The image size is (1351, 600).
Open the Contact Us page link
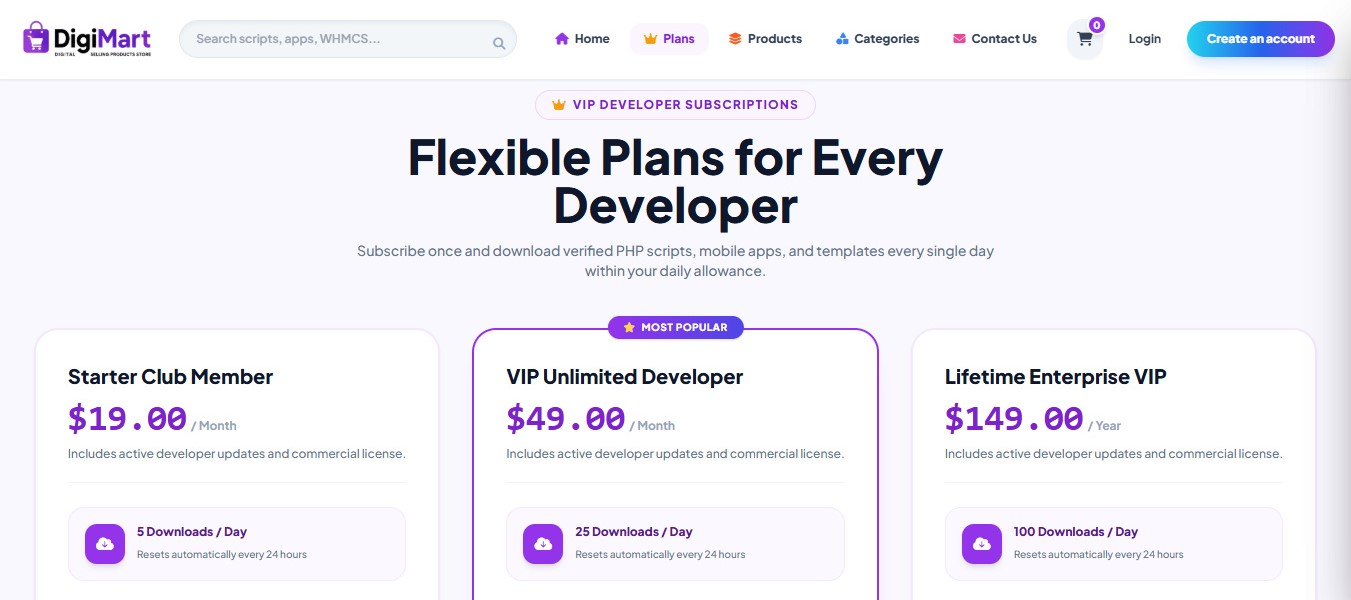(995, 39)
